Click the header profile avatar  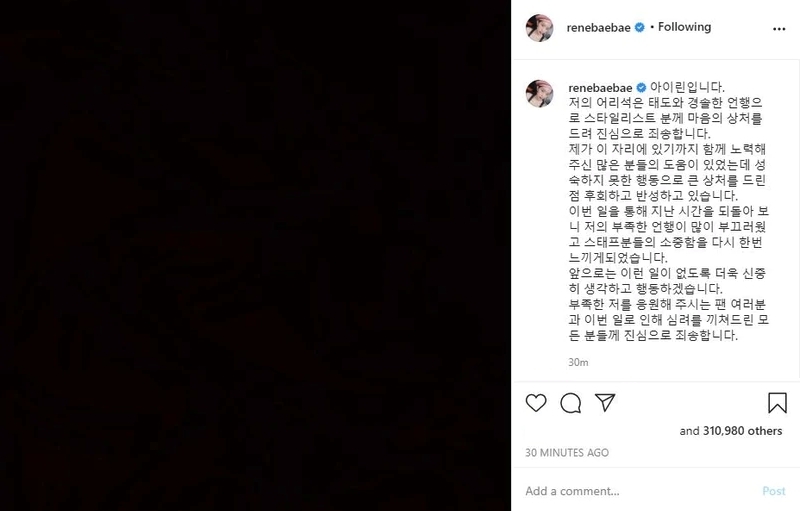[x=539, y=28]
